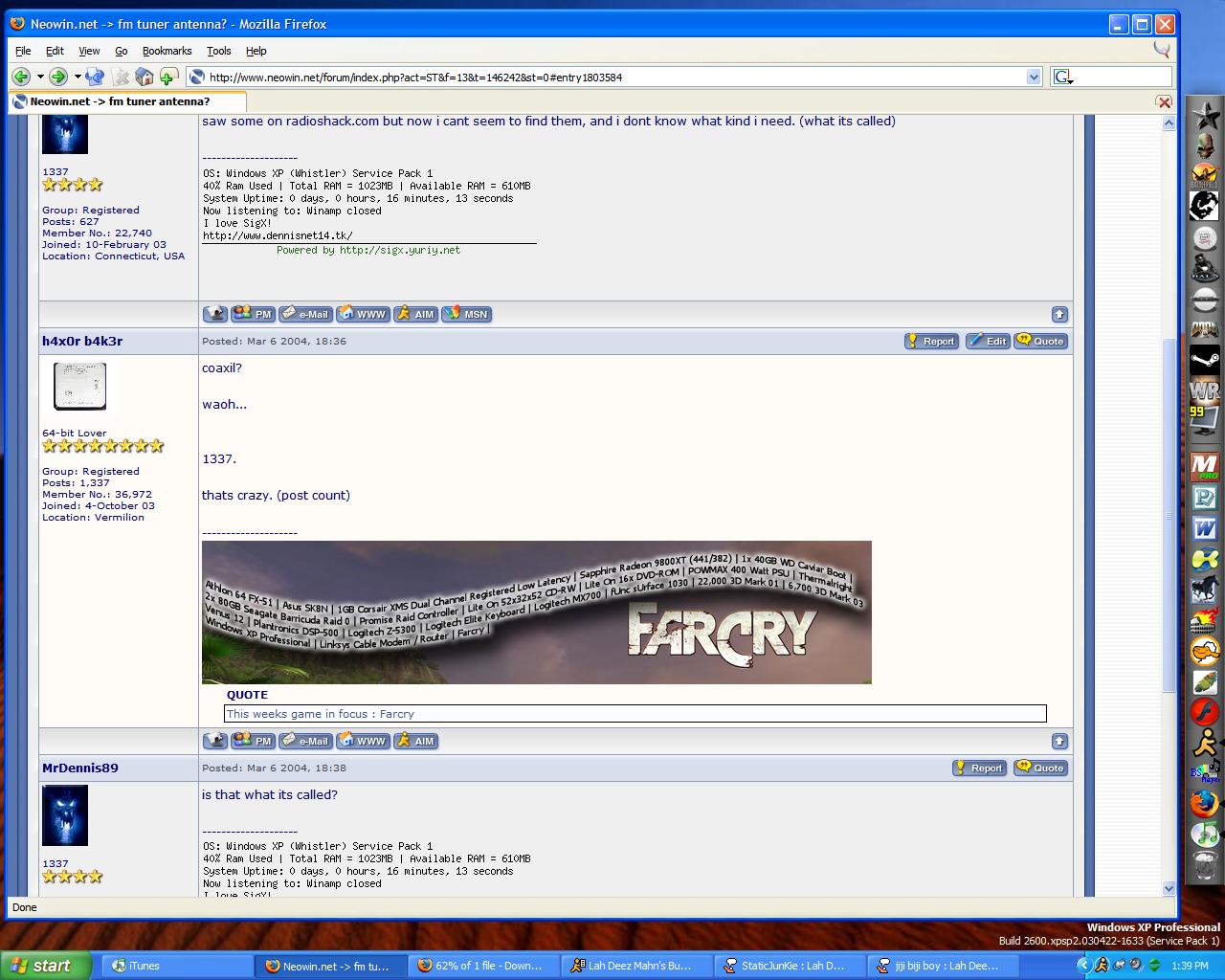Image resolution: width=1225 pixels, height=980 pixels.
Task: Report MrDennis89's 18:38 post
Action: tap(979, 768)
